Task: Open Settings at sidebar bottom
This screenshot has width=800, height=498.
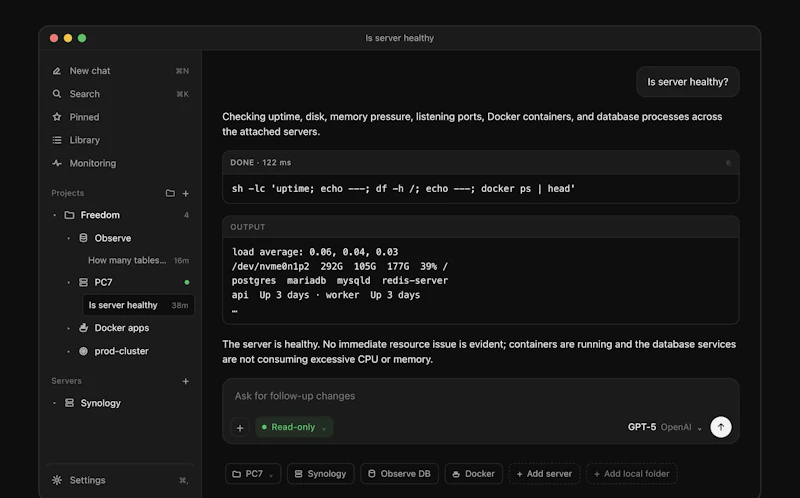Action: [120, 480]
